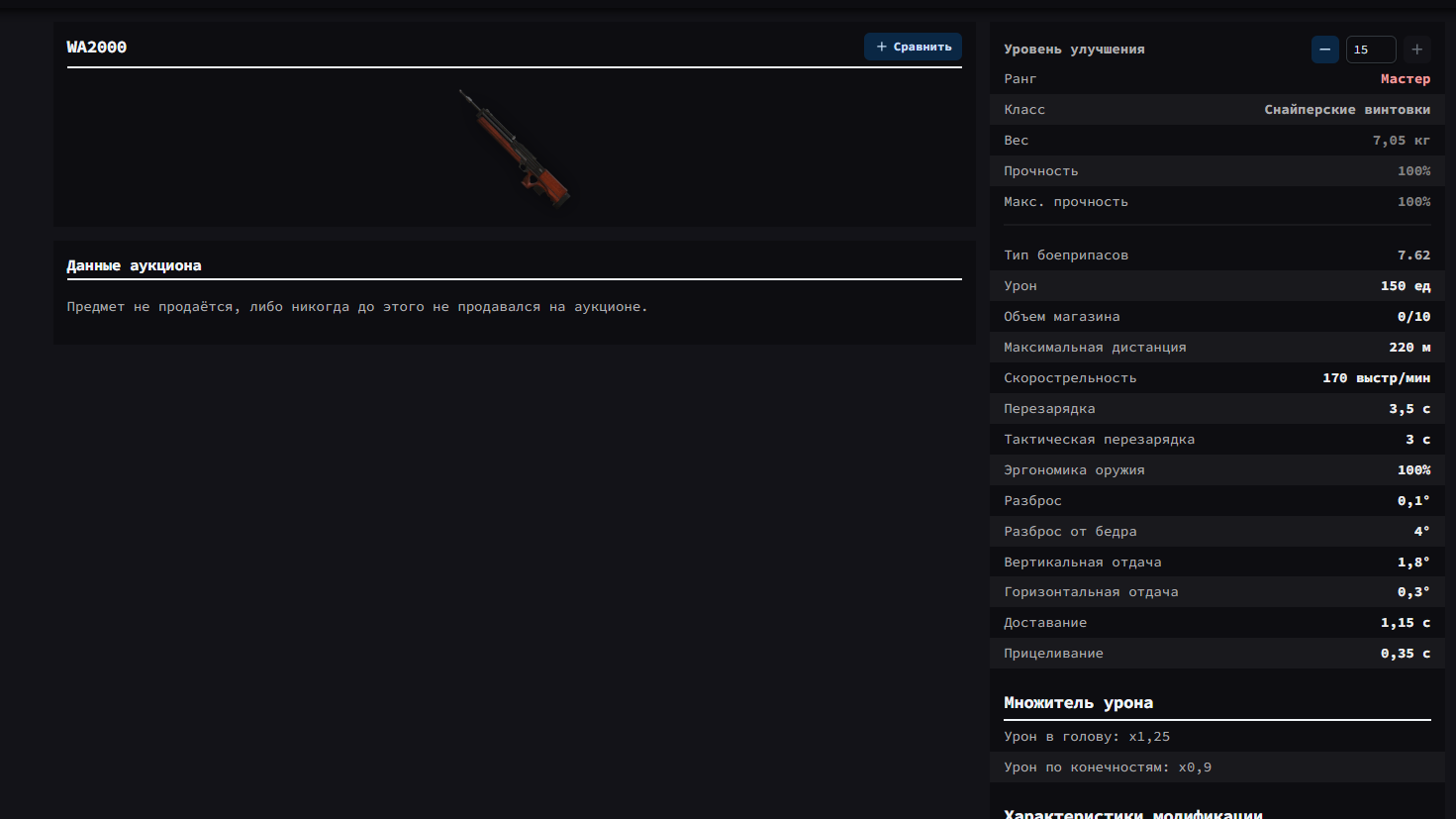
Task: Click the Урон по конечностям x0,9 line
Action: coord(1108,768)
